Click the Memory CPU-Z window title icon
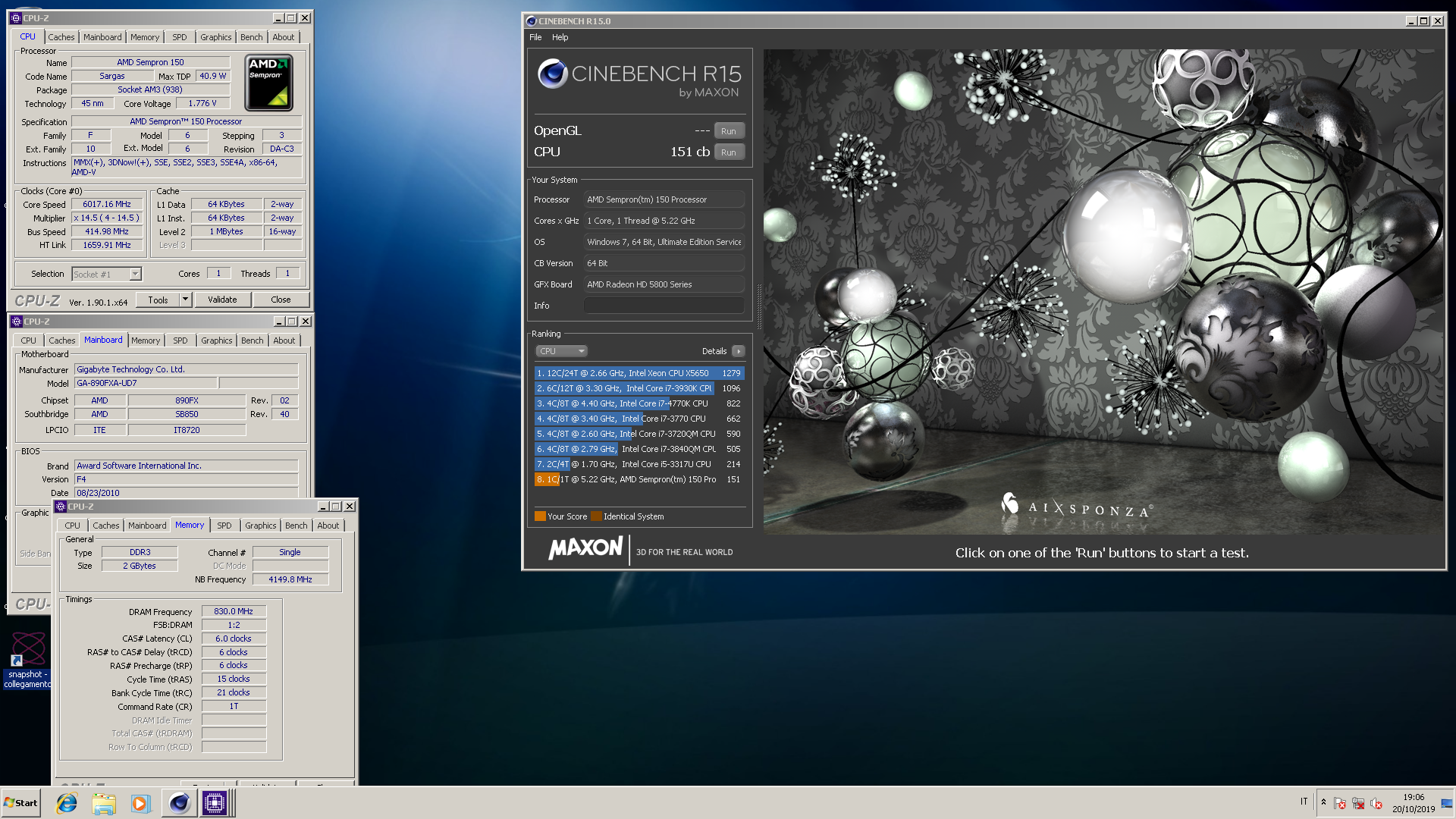The height and width of the screenshot is (819, 1456). (x=61, y=507)
